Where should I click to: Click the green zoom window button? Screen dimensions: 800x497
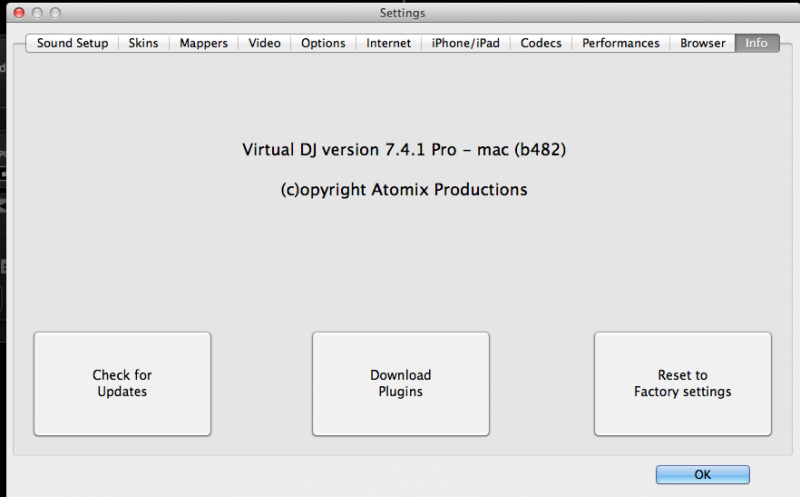tap(56, 13)
